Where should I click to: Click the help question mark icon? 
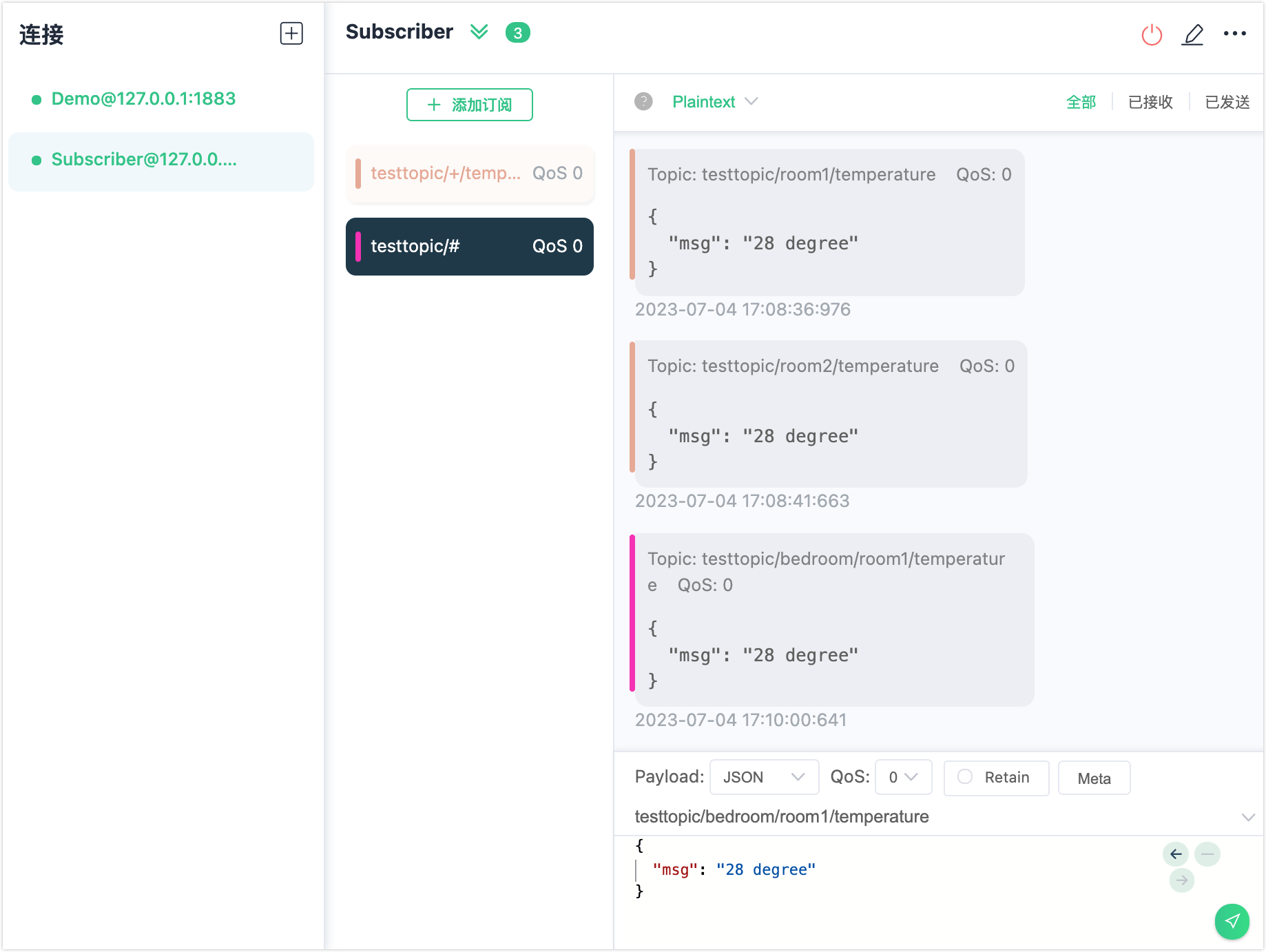(x=643, y=102)
